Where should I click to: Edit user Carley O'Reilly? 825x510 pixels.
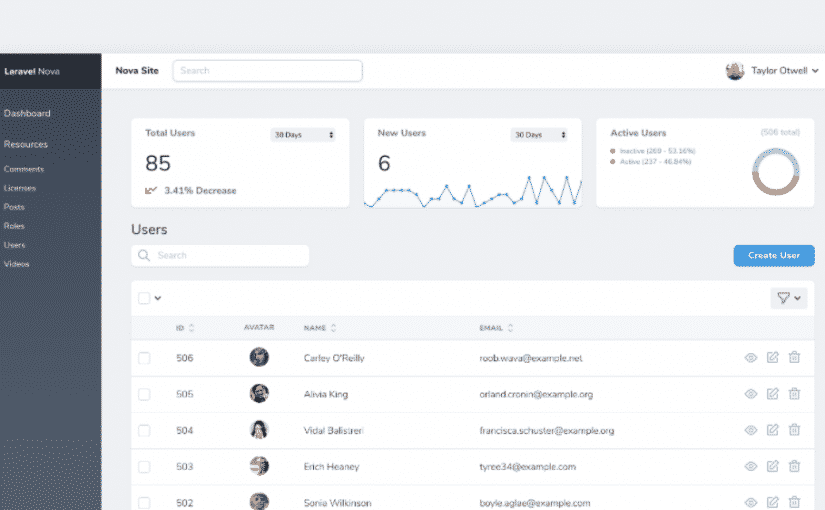772,357
